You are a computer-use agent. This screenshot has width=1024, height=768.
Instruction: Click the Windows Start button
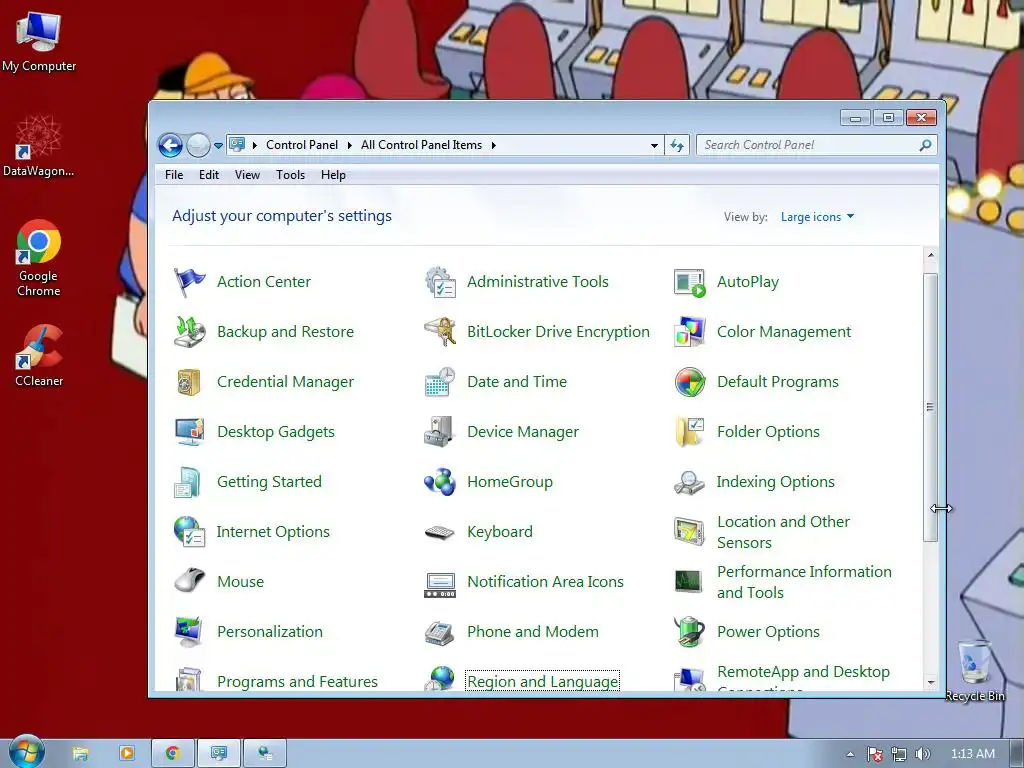coord(26,753)
